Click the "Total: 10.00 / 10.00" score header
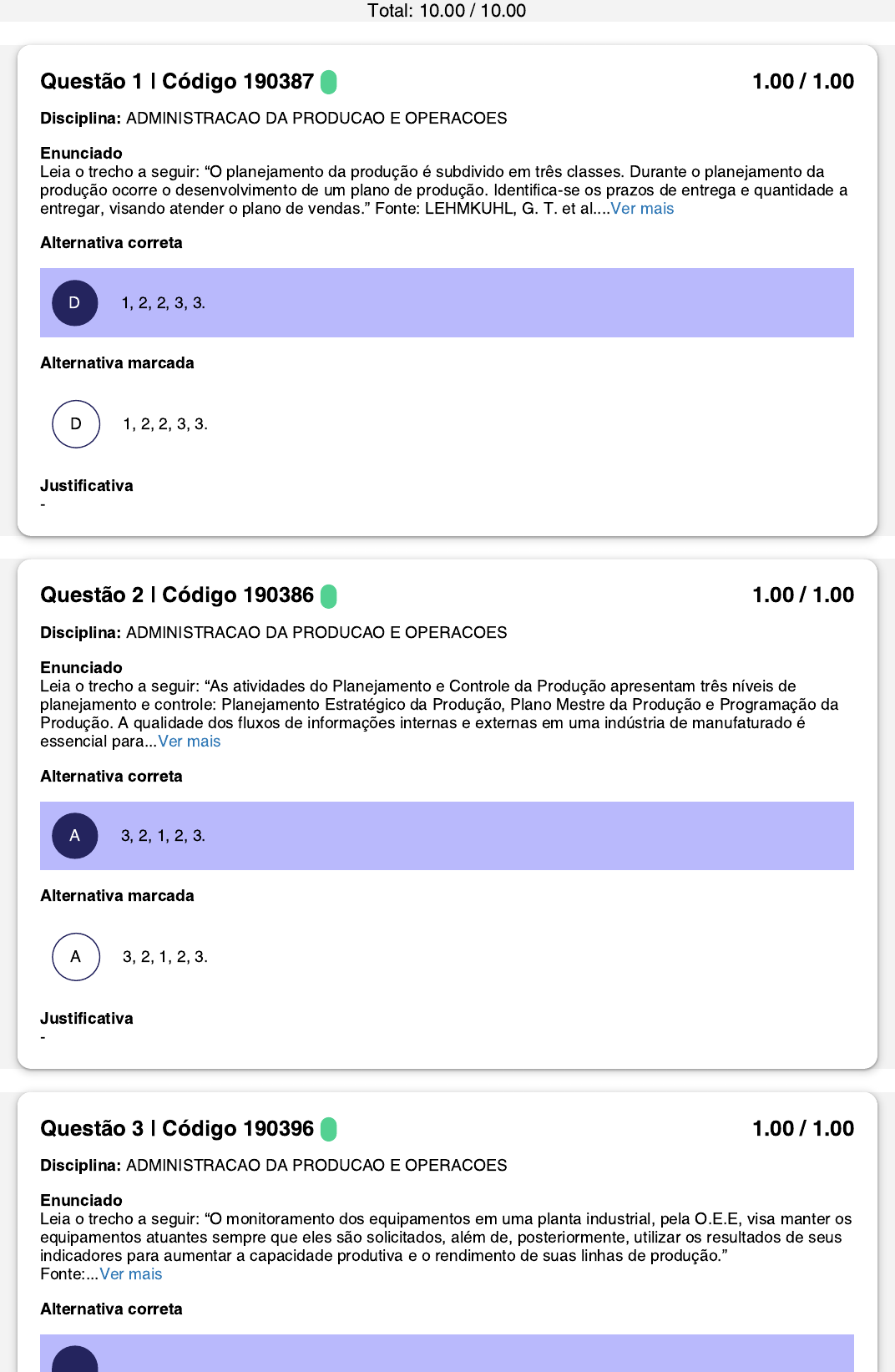The height and width of the screenshot is (1372, 895). coord(447,11)
